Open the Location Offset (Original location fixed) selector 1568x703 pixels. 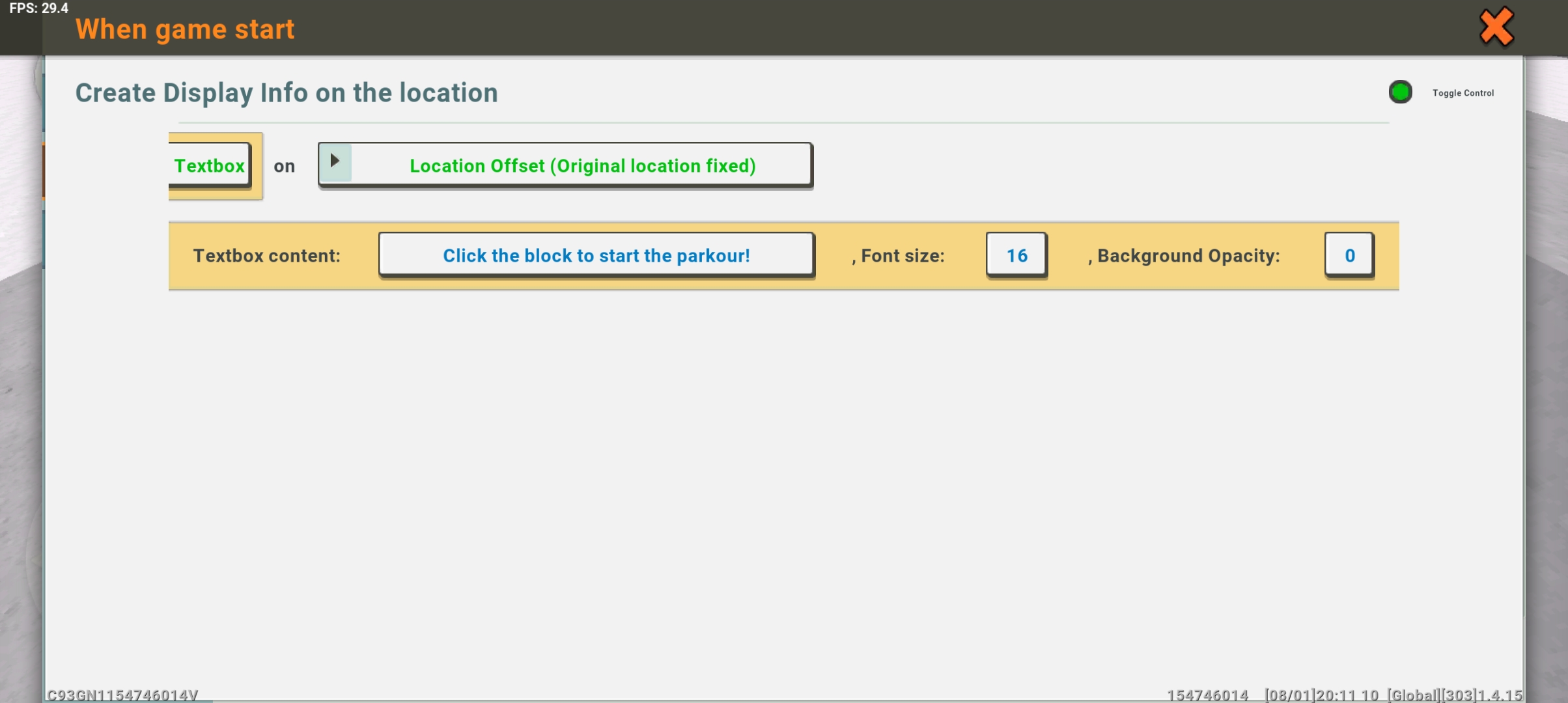click(565, 165)
